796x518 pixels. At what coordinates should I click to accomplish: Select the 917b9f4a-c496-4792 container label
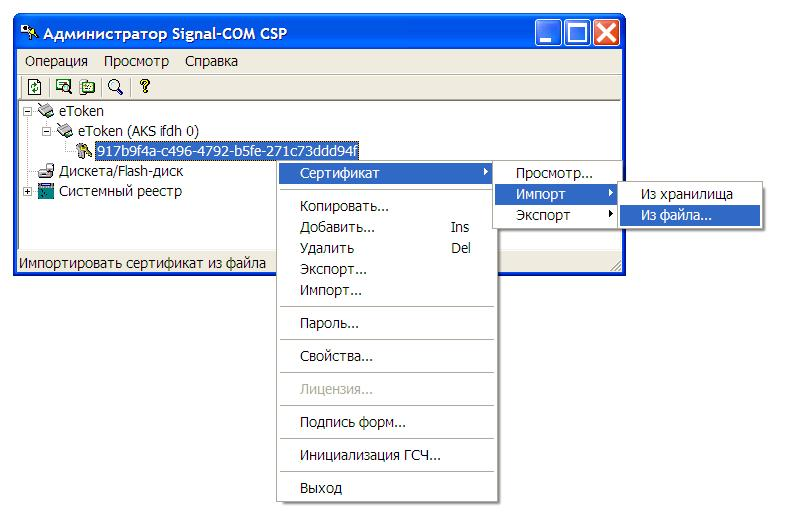click(x=227, y=151)
